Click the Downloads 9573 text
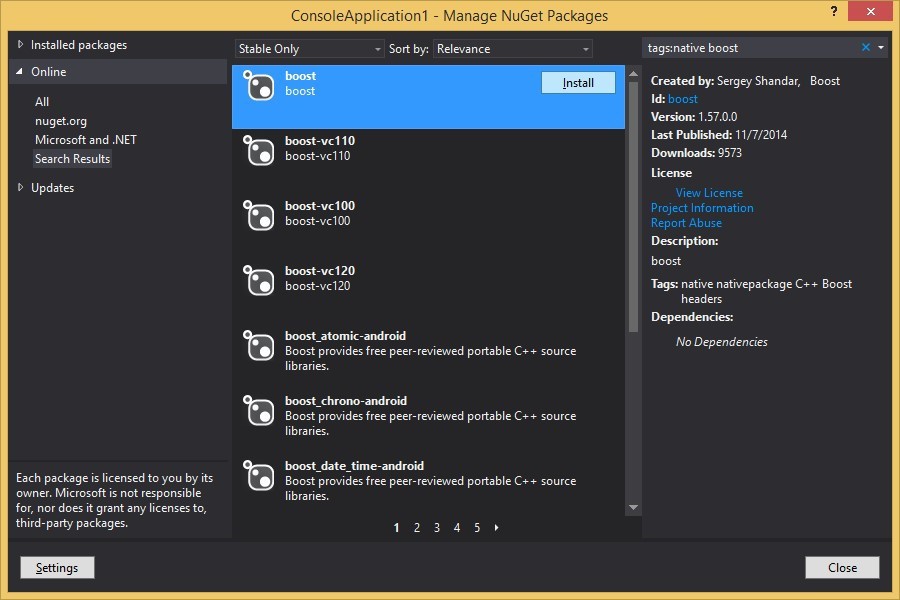This screenshot has width=900, height=600. click(x=696, y=153)
